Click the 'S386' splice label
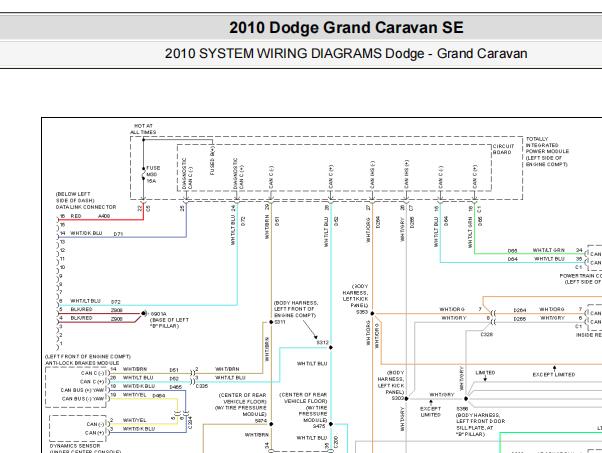This screenshot has height=453, width=602. [x=462, y=409]
